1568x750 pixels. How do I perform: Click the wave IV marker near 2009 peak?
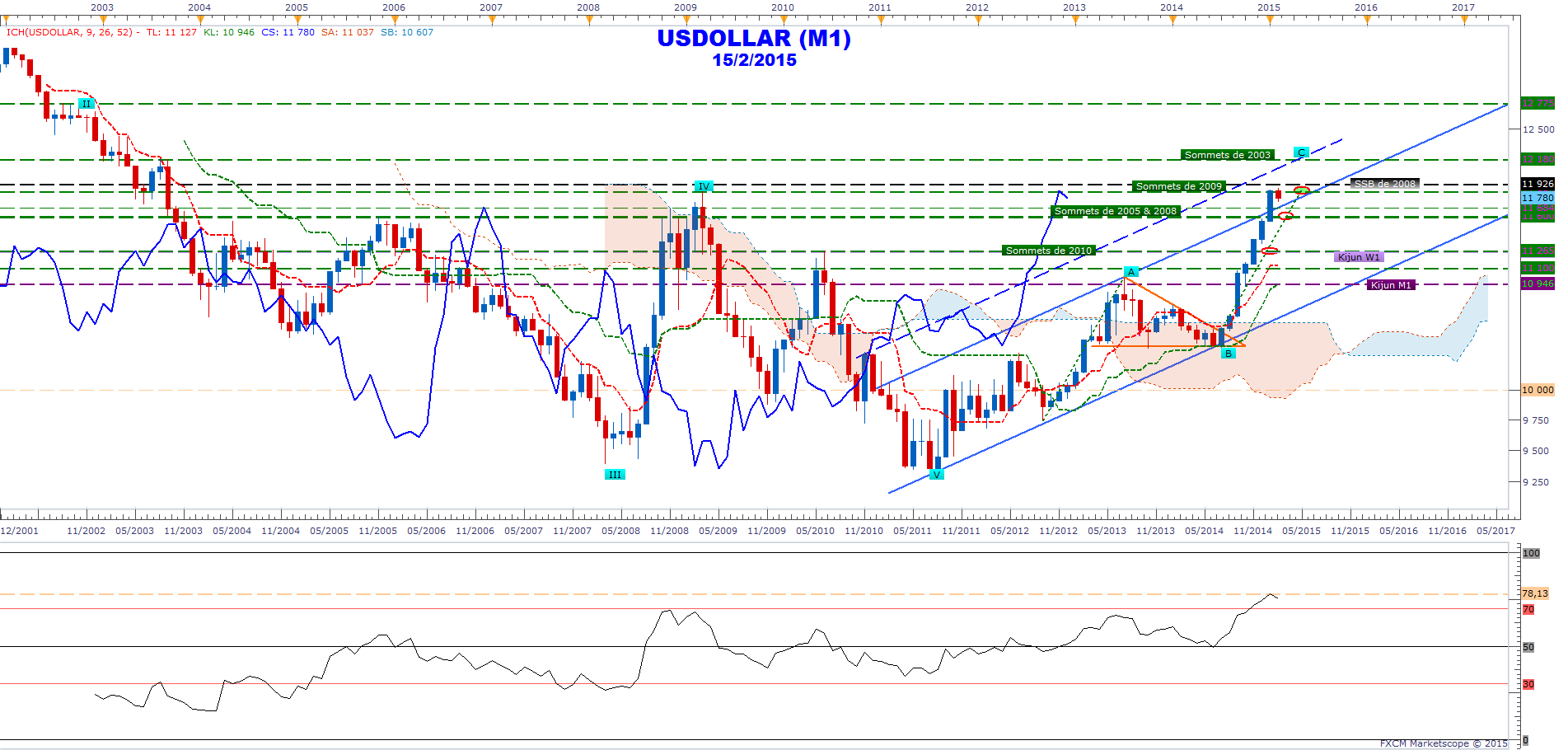click(x=703, y=186)
